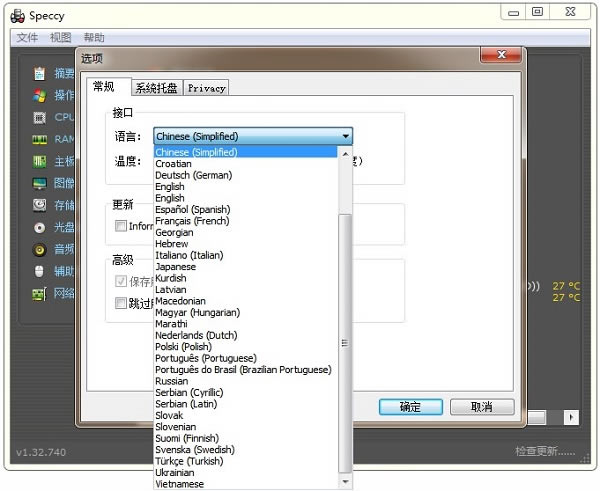Click the RAM memory stick icon
600x491 pixels.
pyautogui.click(x=39, y=140)
